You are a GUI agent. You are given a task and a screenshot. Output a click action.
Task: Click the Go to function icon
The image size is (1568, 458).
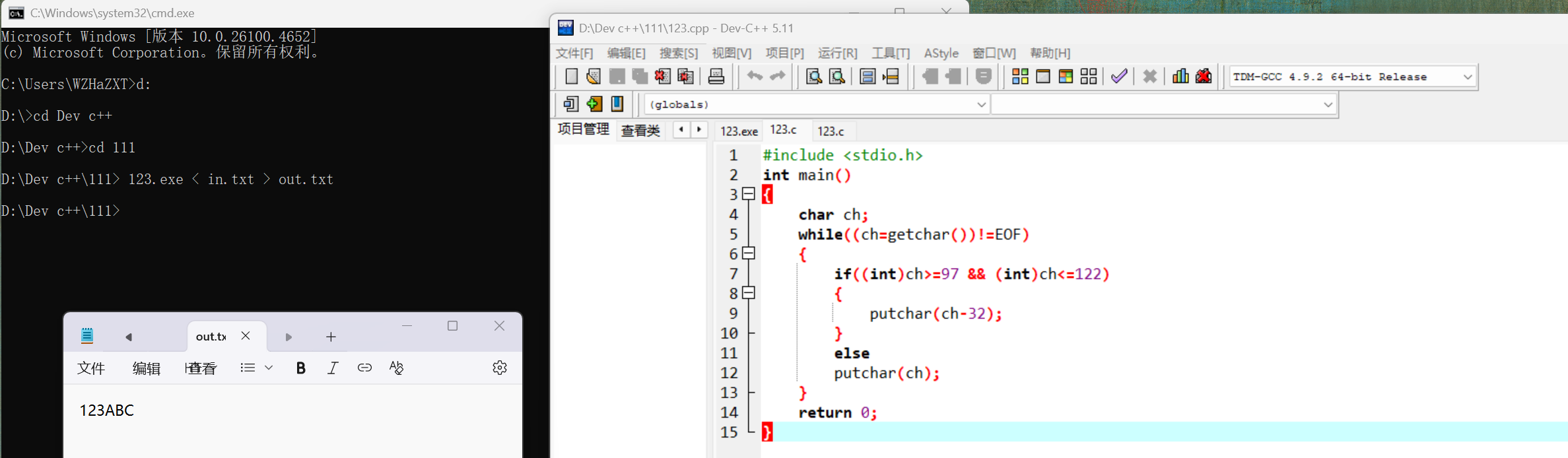[868, 77]
